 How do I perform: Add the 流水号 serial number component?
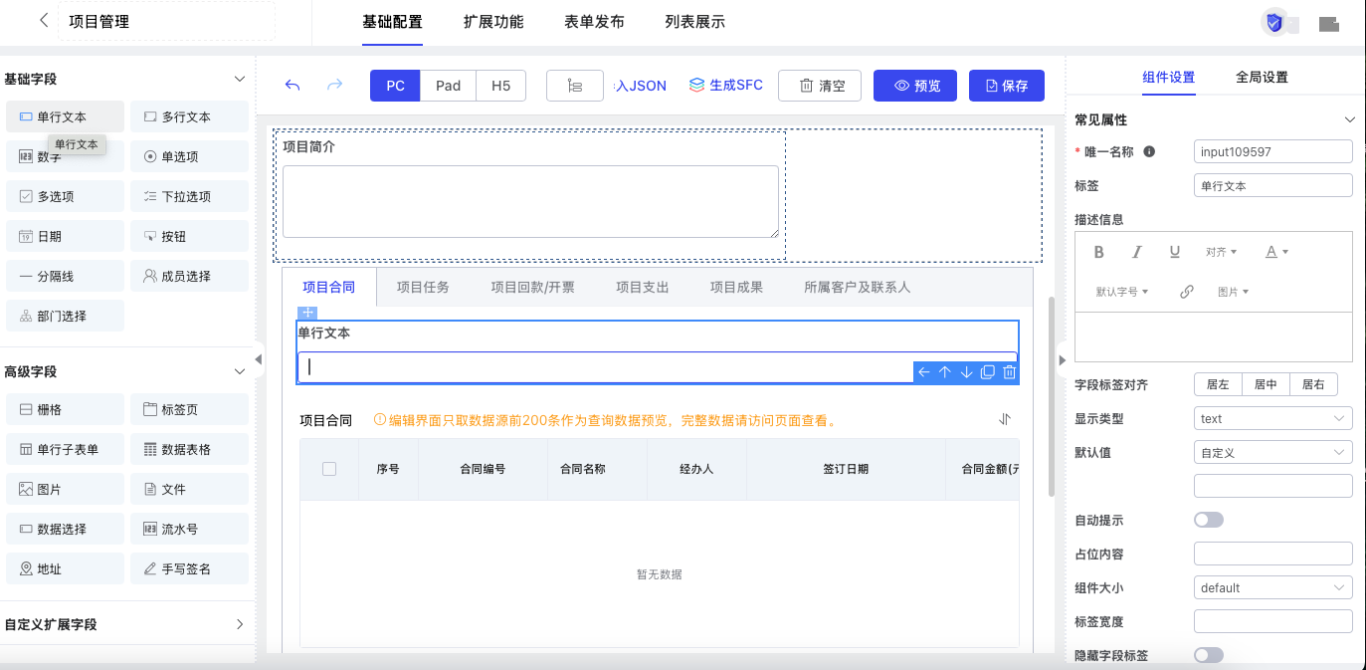tap(189, 529)
